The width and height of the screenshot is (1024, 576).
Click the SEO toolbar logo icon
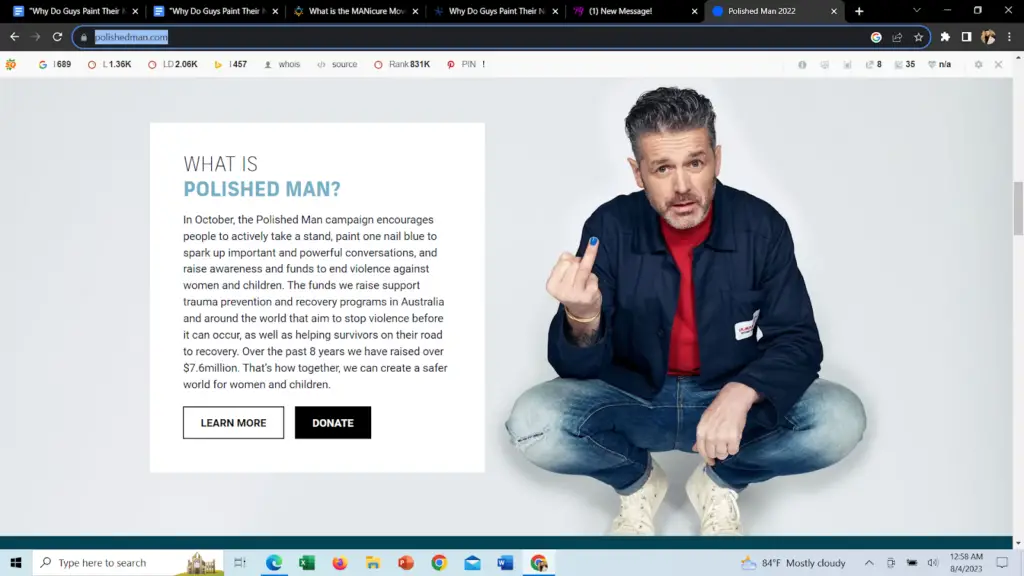(x=11, y=64)
